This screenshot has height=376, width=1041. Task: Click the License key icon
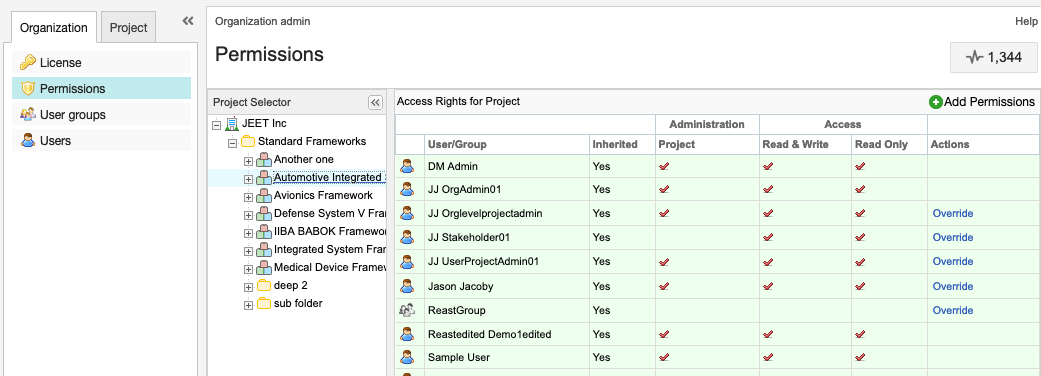point(27,62)
